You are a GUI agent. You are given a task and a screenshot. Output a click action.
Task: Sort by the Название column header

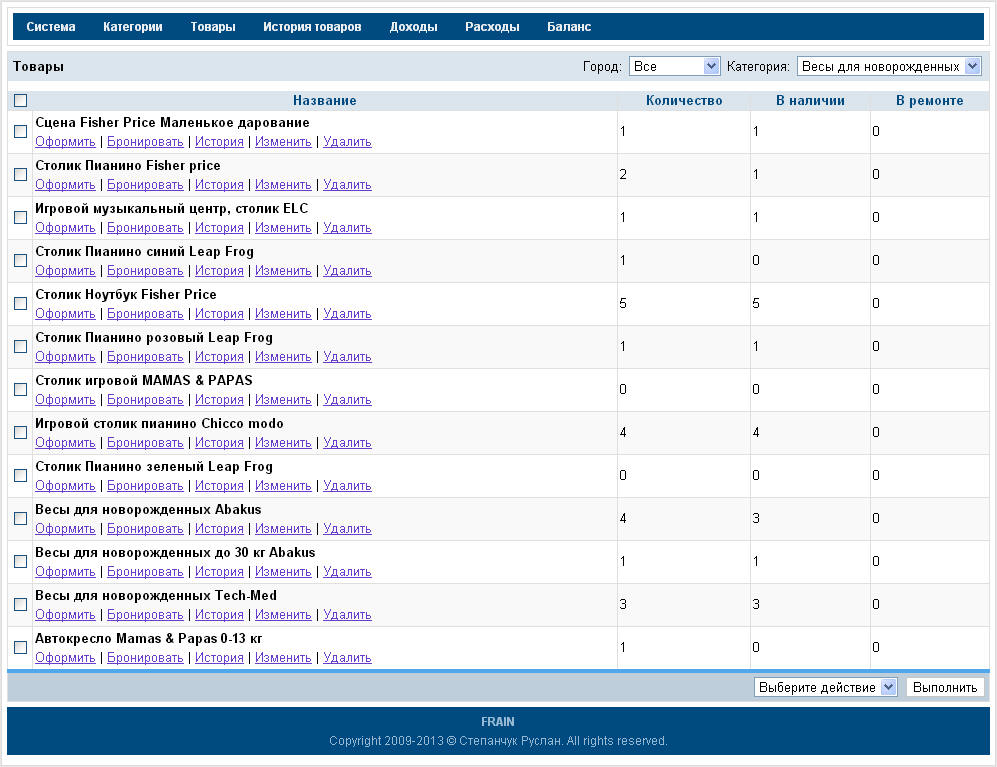[x=324, y=100]
